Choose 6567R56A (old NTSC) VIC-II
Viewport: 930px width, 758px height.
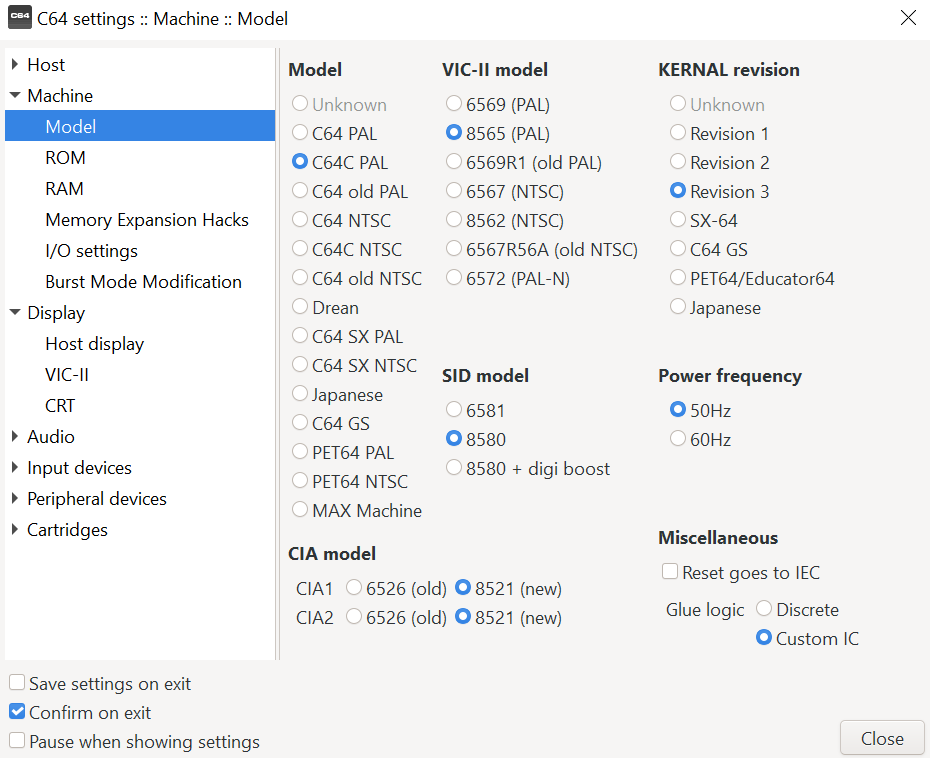click(x=542, y=249)
